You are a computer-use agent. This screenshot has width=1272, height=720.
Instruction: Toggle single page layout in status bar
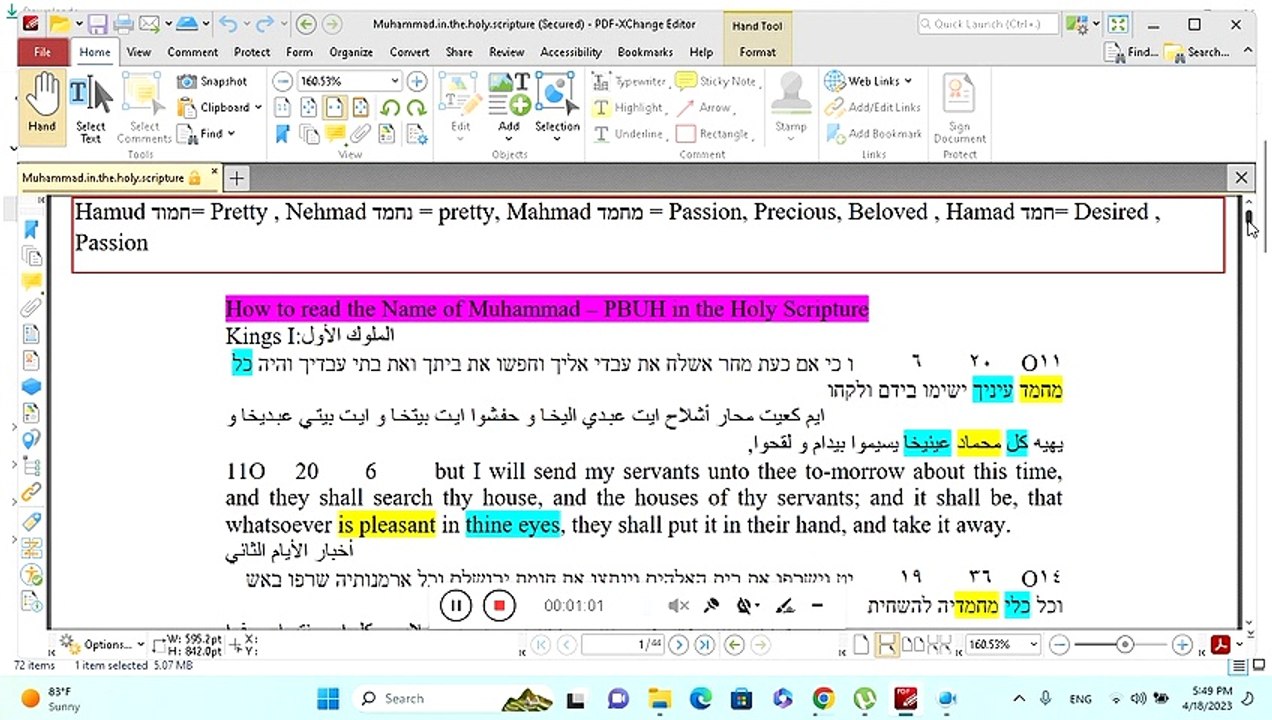[x=861, y=645]
